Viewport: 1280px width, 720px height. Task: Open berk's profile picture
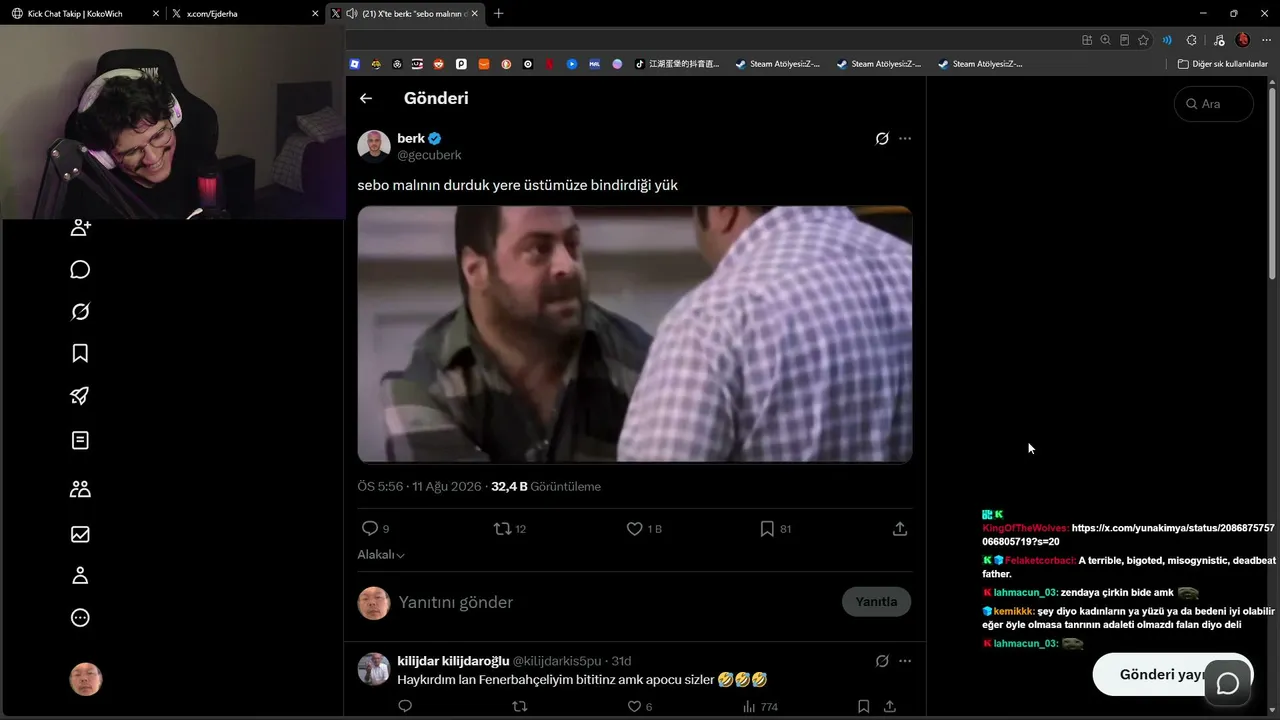[374, 146]
